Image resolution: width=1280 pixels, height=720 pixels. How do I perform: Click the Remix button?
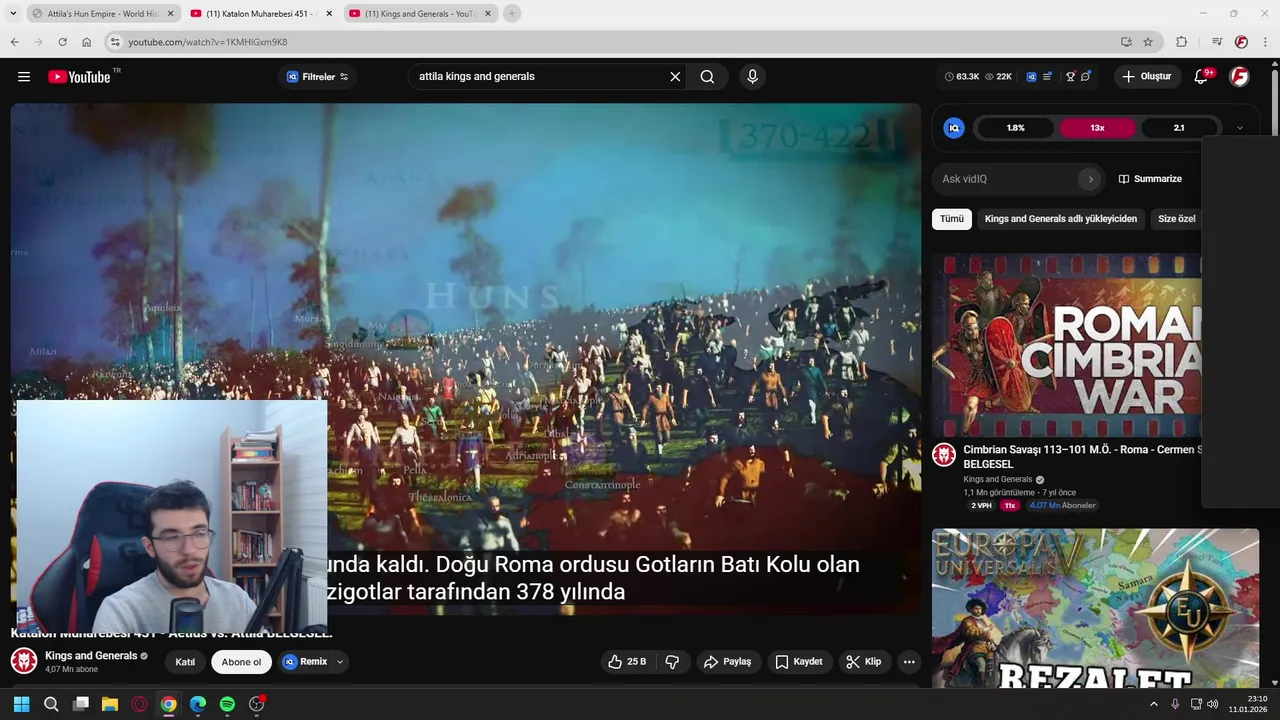[305, 662]
